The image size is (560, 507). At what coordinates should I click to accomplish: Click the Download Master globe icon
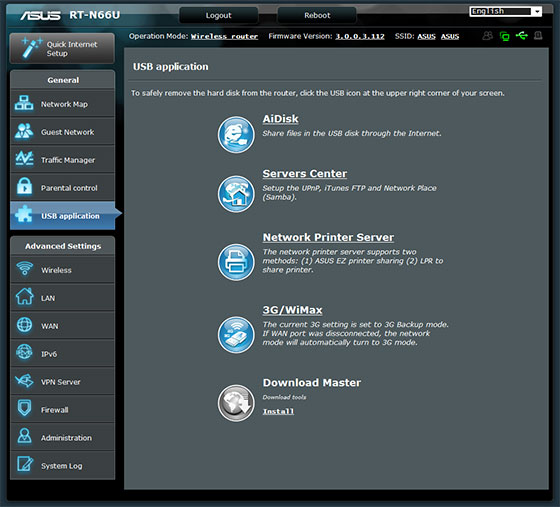(x=236, y=403)
